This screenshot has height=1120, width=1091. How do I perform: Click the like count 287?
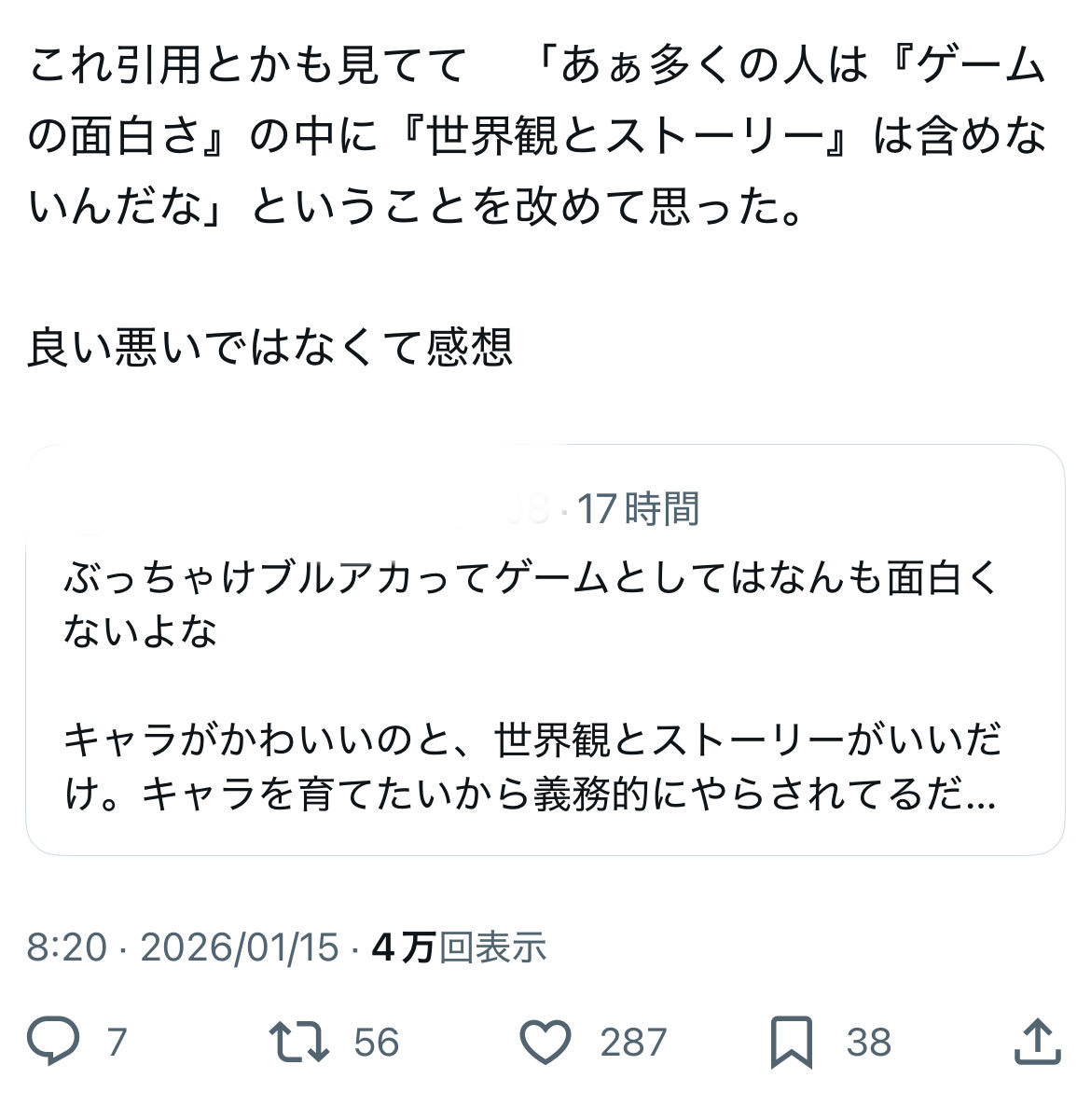point(633,1042)
